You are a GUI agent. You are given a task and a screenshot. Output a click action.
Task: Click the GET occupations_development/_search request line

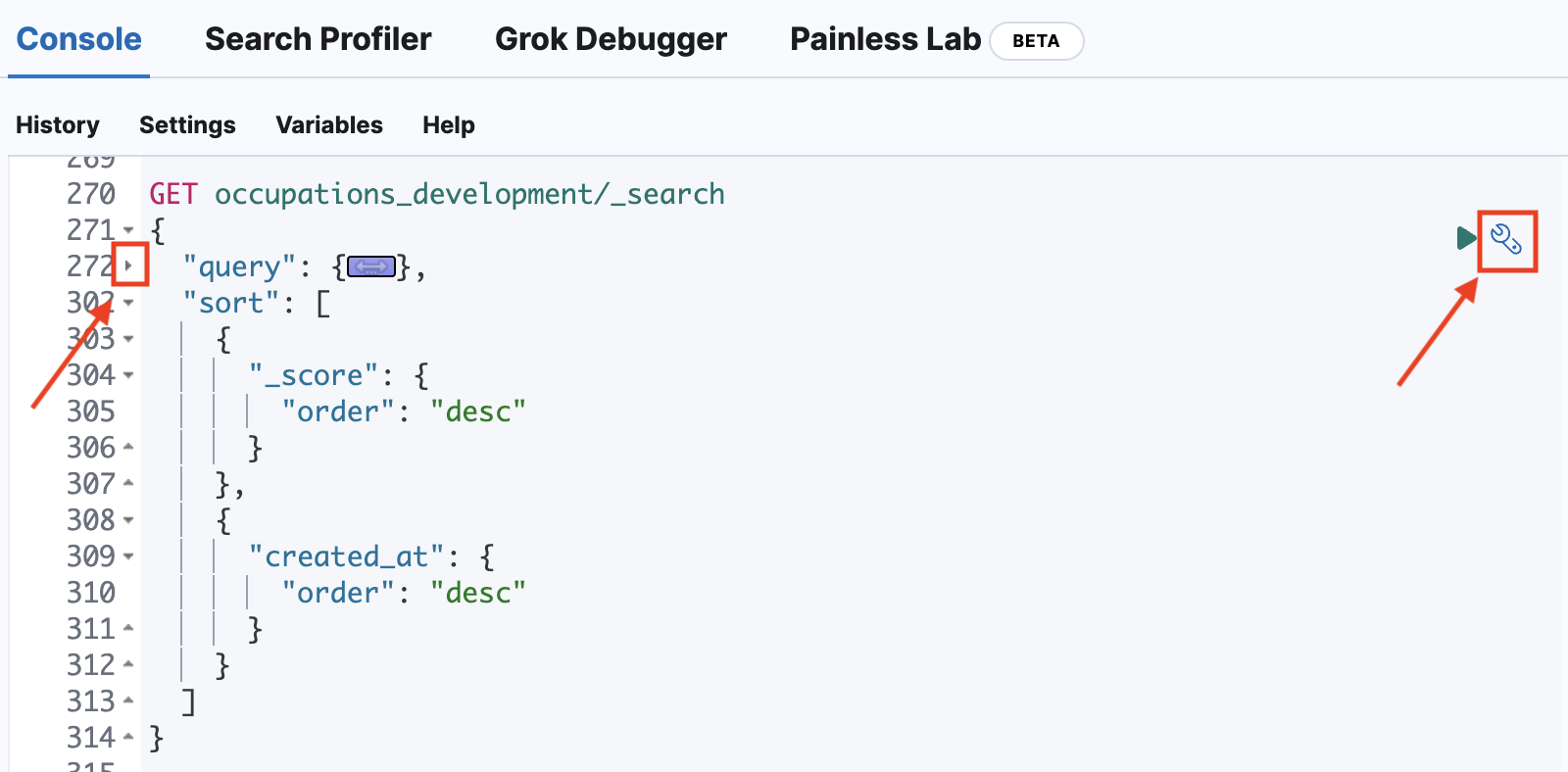pos(437,194)
